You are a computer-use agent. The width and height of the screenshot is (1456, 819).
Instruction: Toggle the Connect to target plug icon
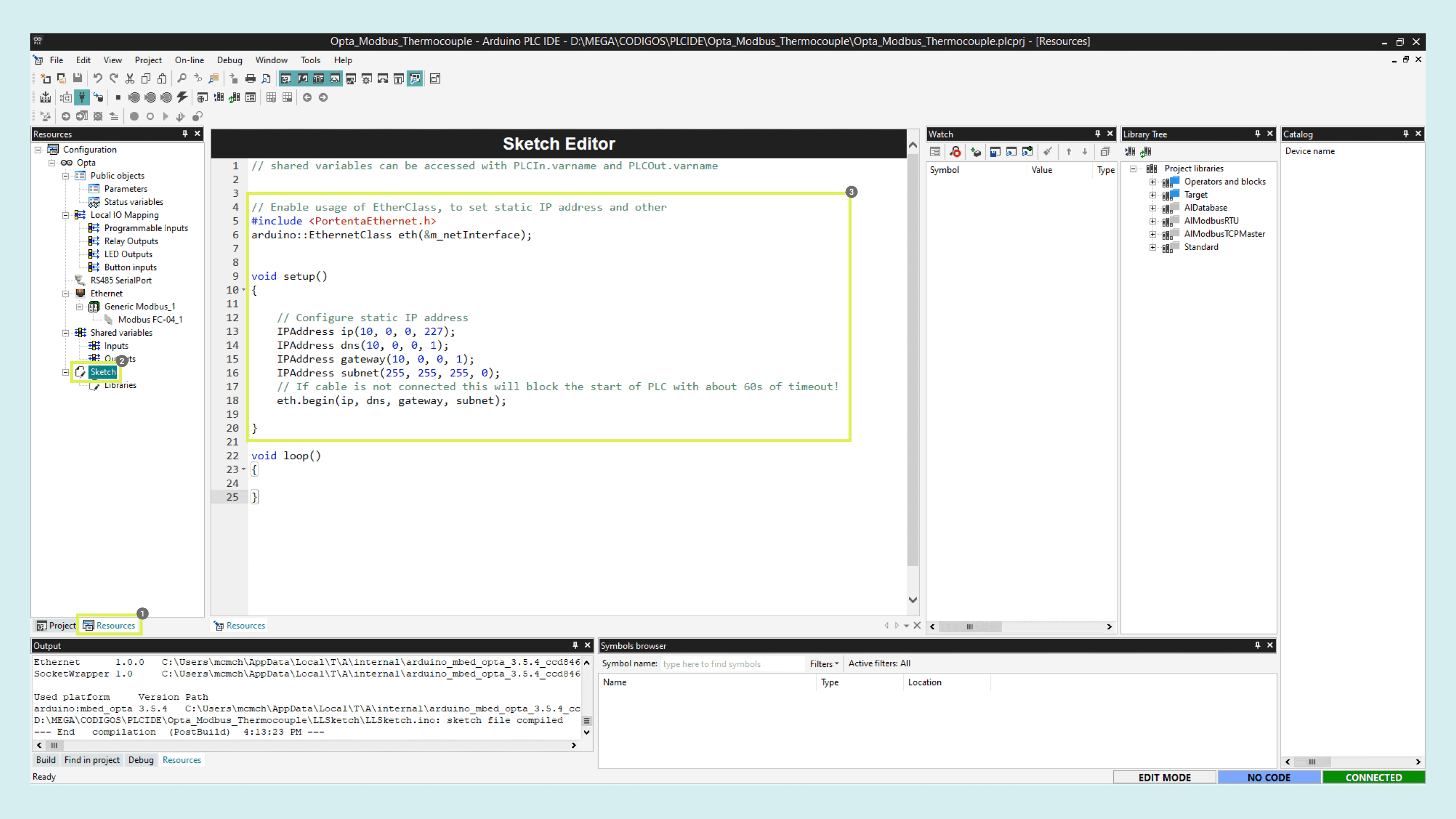click(82, 97)
